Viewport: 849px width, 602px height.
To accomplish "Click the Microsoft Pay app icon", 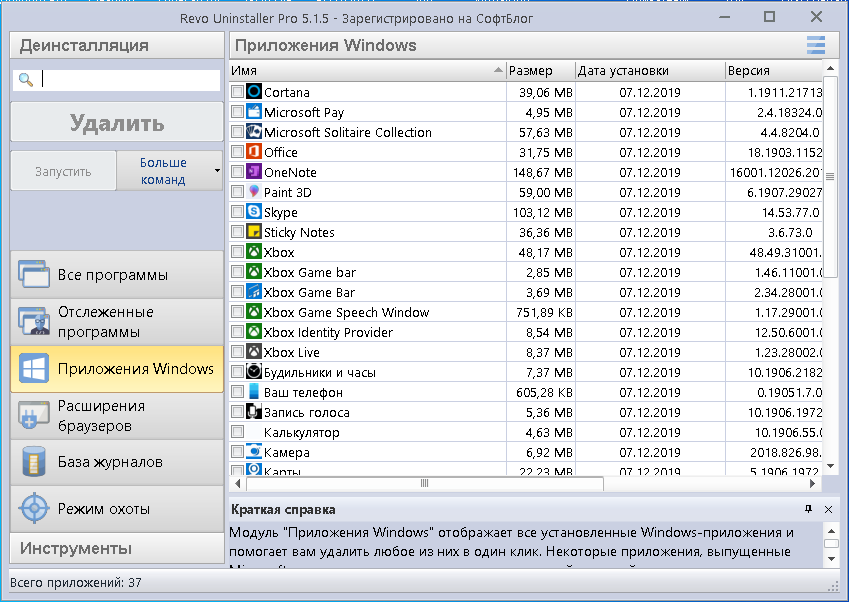I will click(x=253, y=112).
